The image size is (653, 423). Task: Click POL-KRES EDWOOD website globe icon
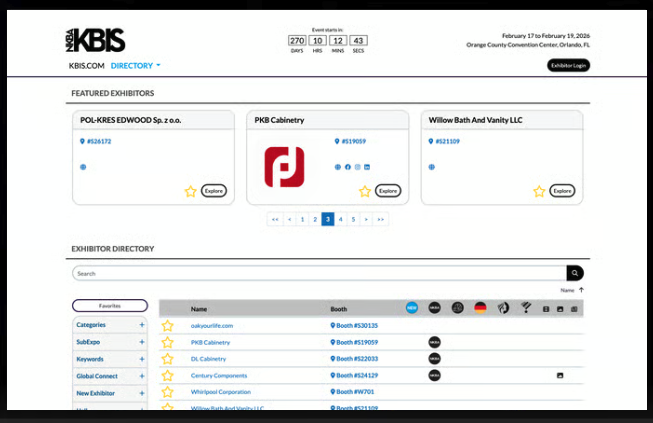point(83,167)
